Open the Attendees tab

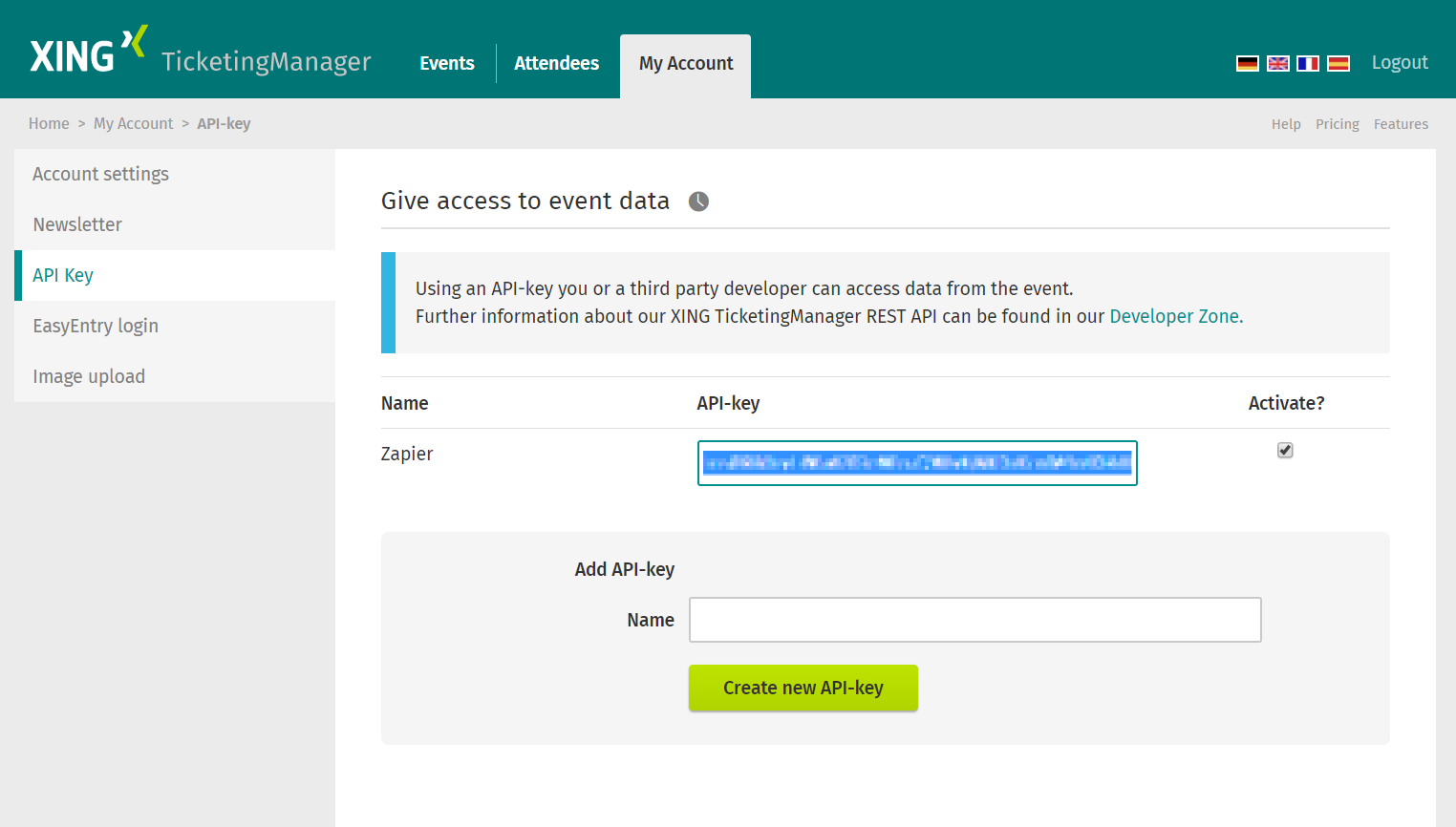pyautogui.click(x=556, y=63)
